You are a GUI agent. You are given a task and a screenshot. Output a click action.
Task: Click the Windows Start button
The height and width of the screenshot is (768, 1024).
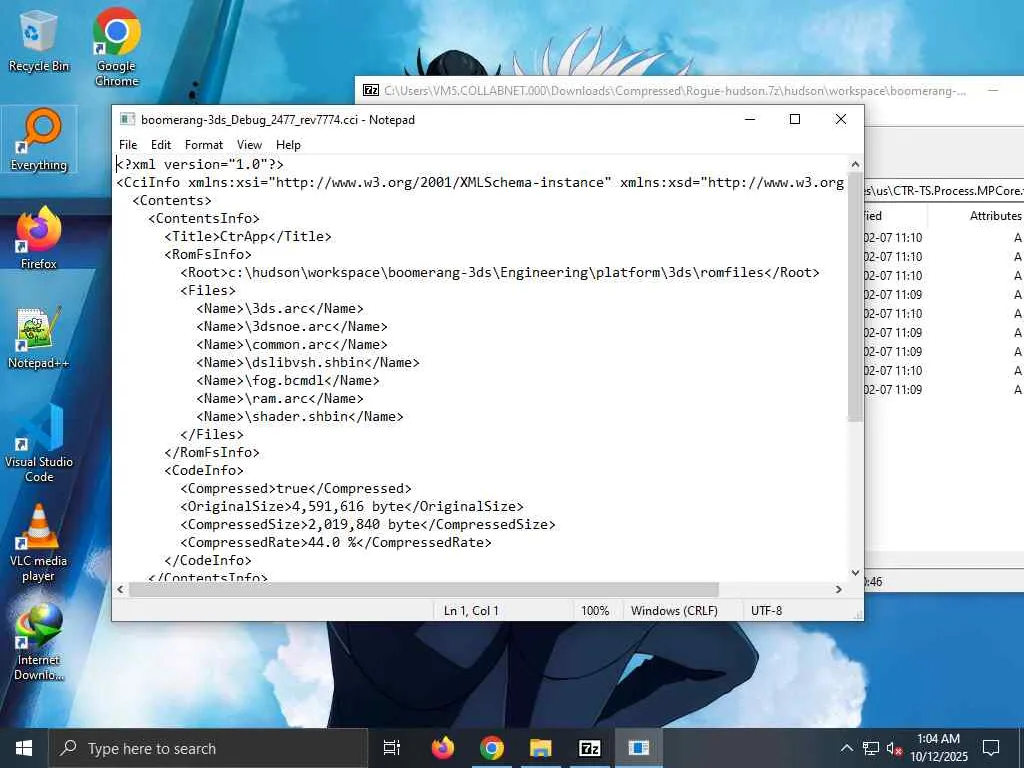tap(24, 748)
